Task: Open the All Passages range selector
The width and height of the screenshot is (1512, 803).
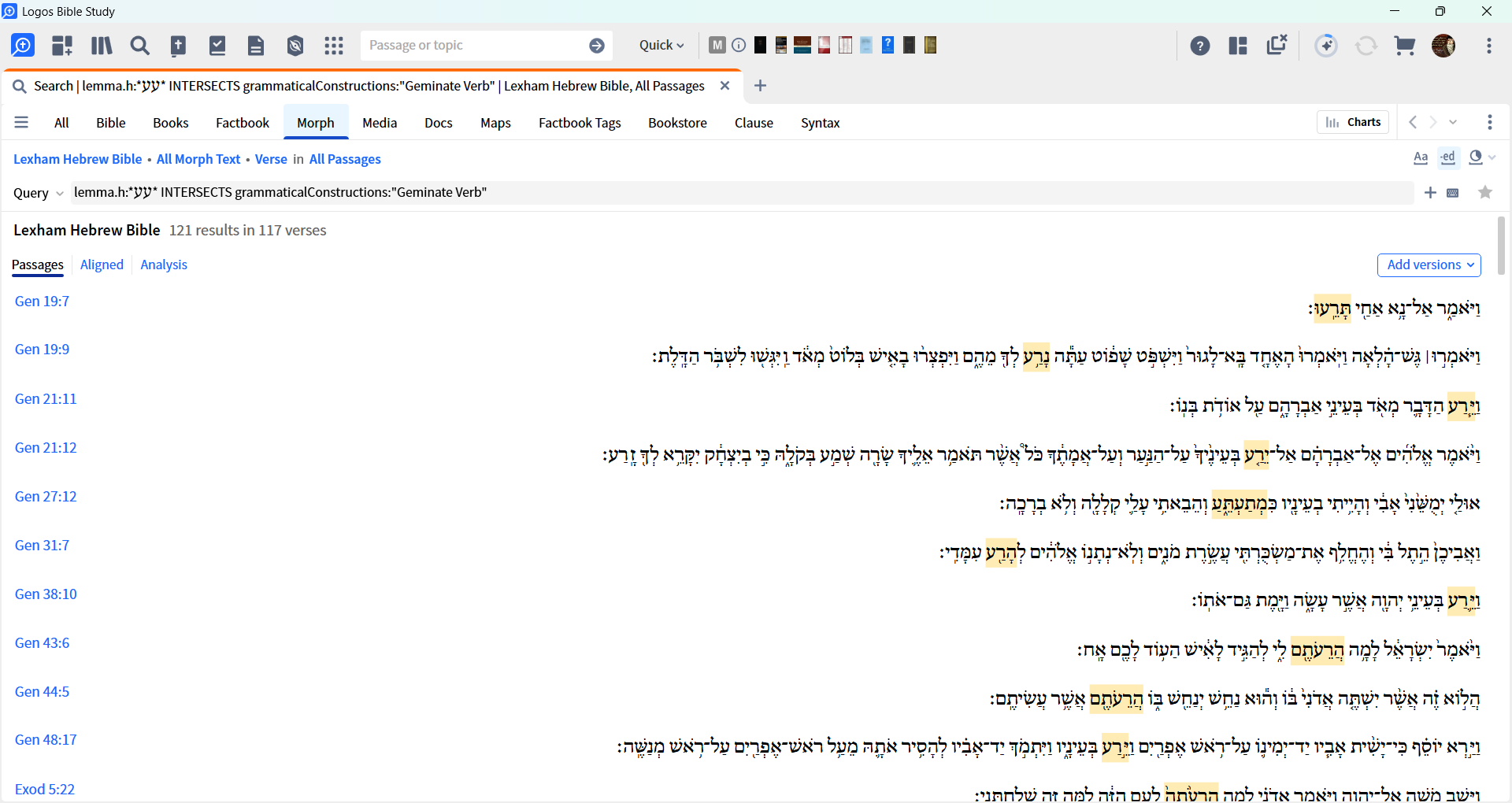Action: point(345,159)
